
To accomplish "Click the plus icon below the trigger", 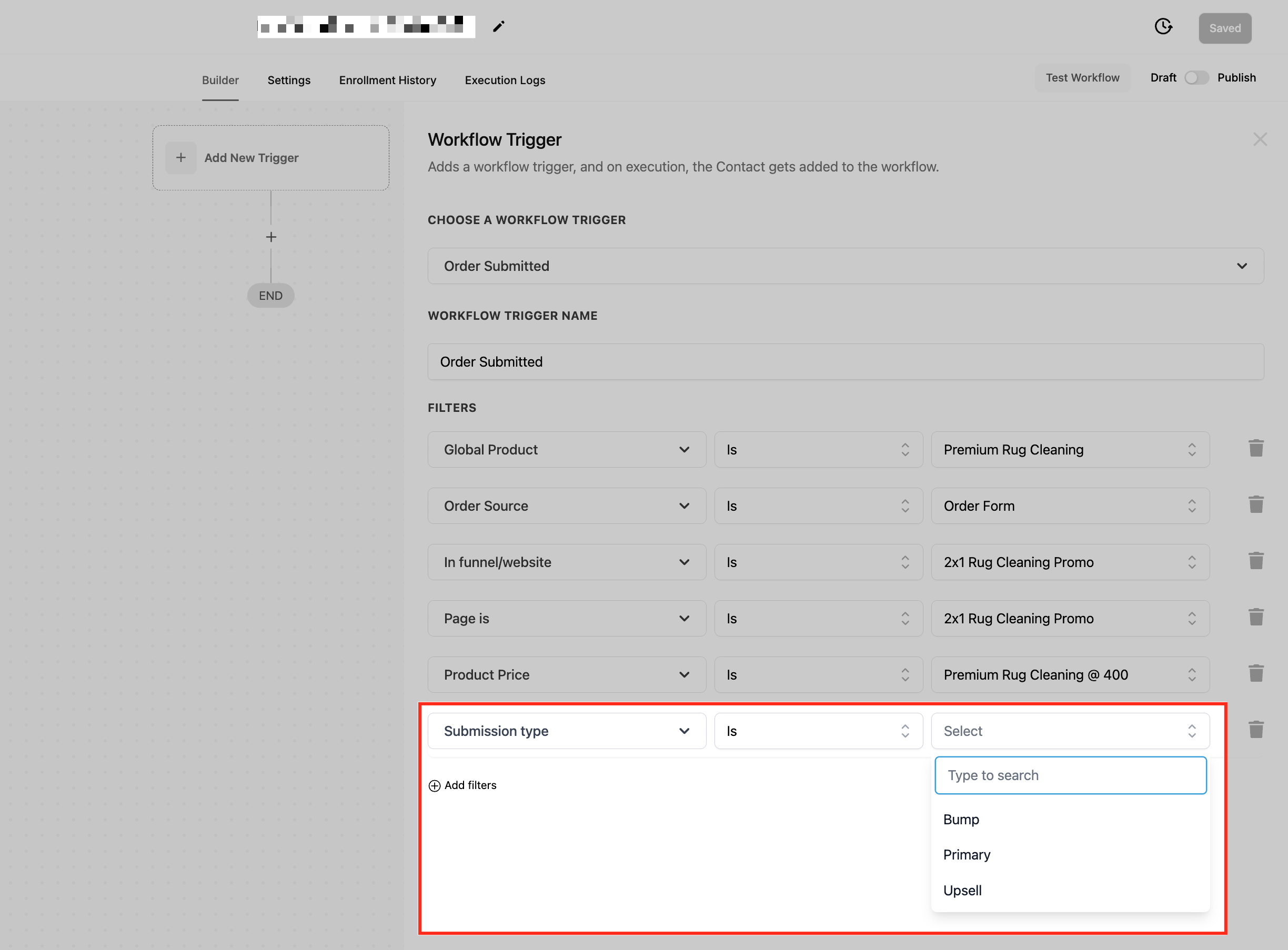I will click(271, 237).
